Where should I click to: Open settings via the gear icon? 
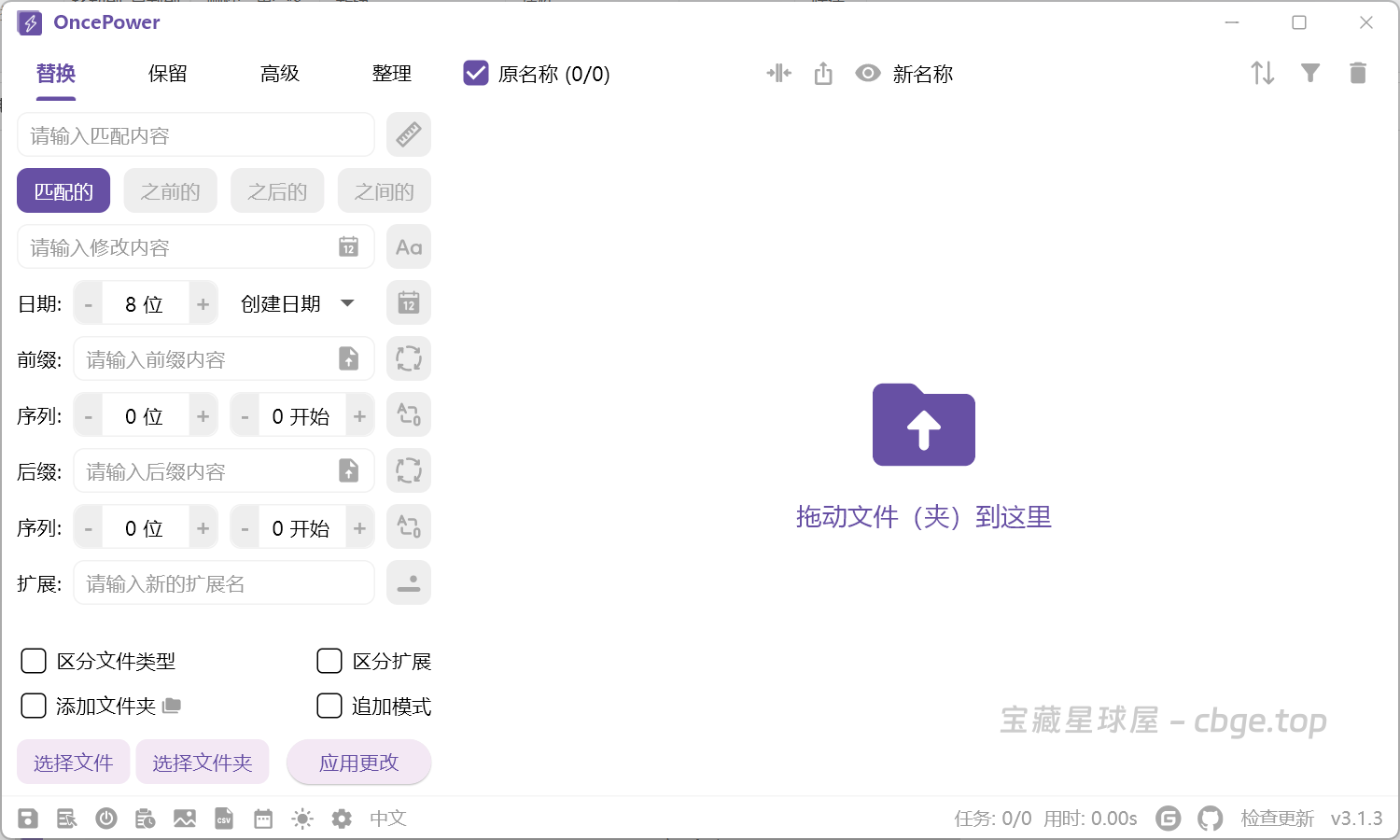click(342, 819)
